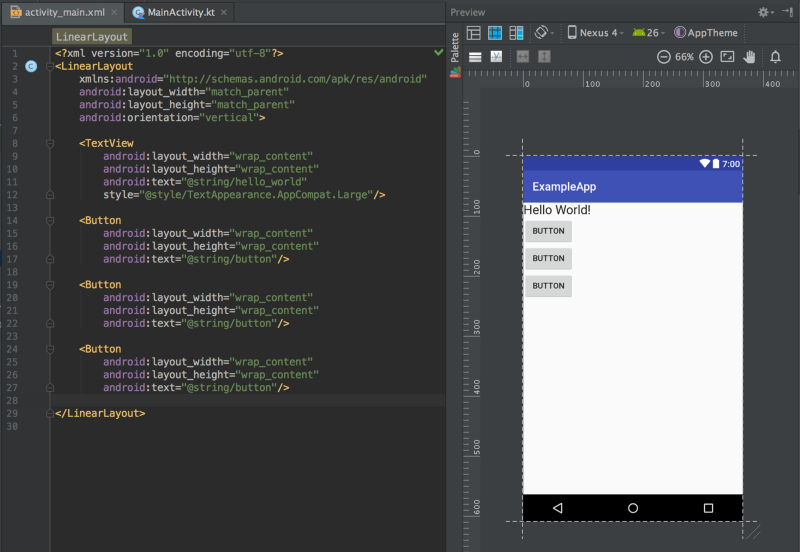
Task: Select the ExampleApp title bar in preview
Action: tap(633, 187)
